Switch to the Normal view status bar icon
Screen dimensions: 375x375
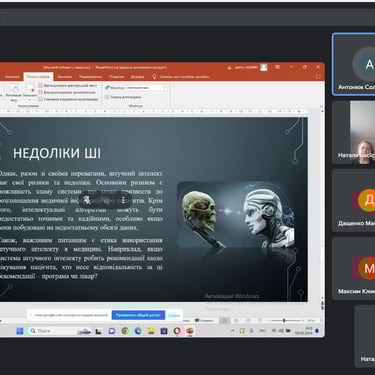[225, 321]
